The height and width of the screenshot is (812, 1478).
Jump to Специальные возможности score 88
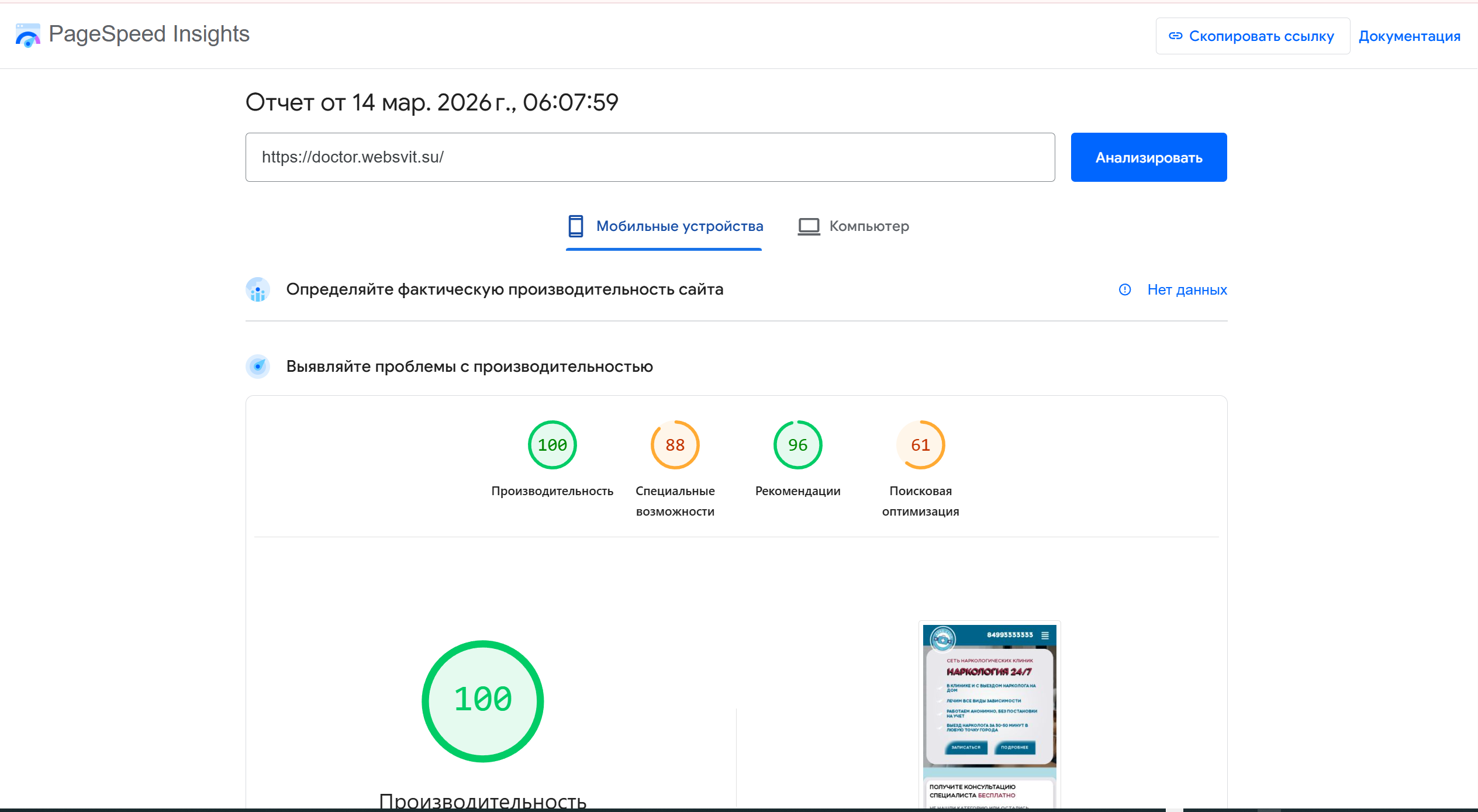[x=675, y=445]
